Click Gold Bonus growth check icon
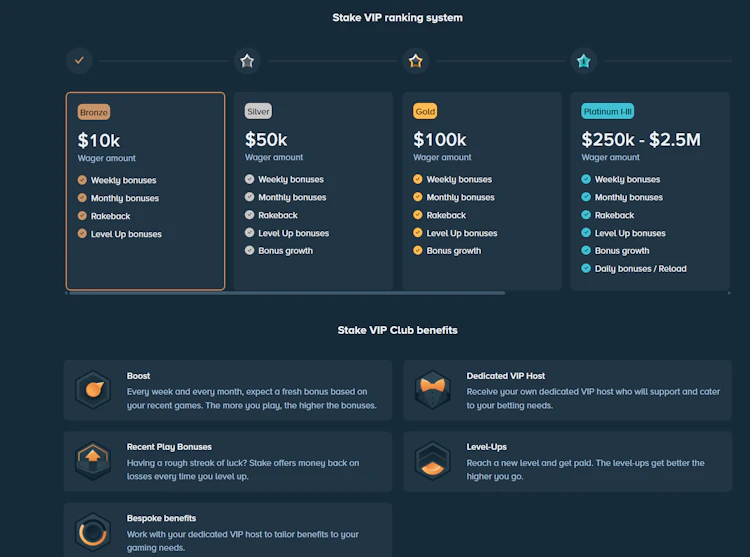The image size is (750, 557). click(418, 250)
